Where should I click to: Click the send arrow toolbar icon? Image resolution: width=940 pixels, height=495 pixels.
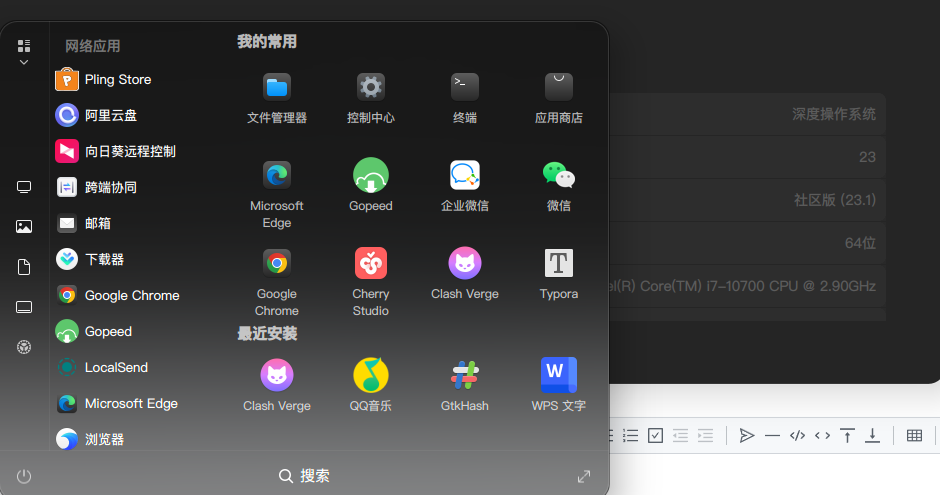[x=746, y=436]
